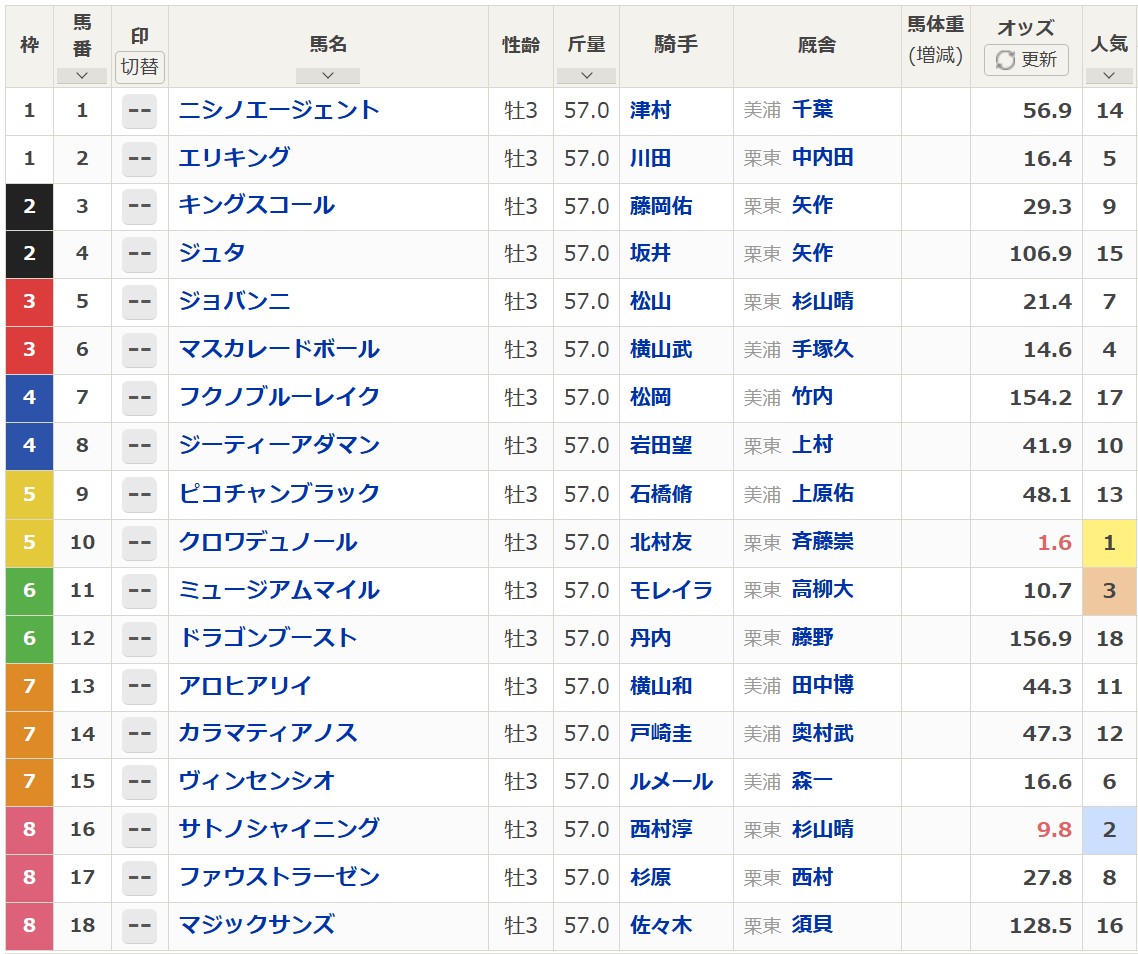Open horse page キングスコール

click(x=257, y=205)
